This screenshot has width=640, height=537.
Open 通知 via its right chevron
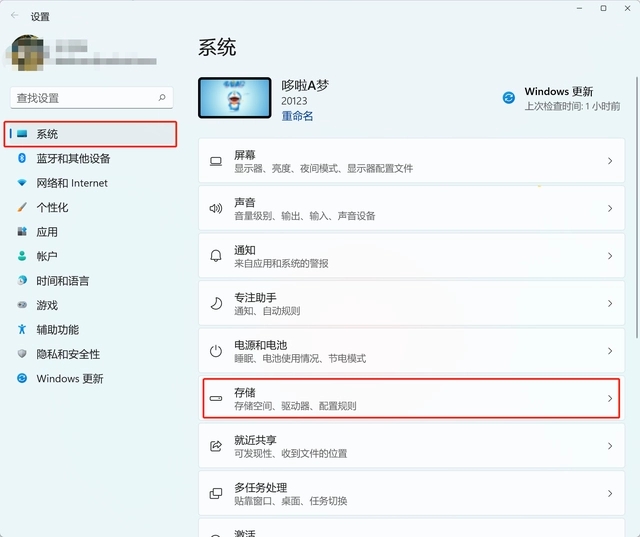point(610,256)
